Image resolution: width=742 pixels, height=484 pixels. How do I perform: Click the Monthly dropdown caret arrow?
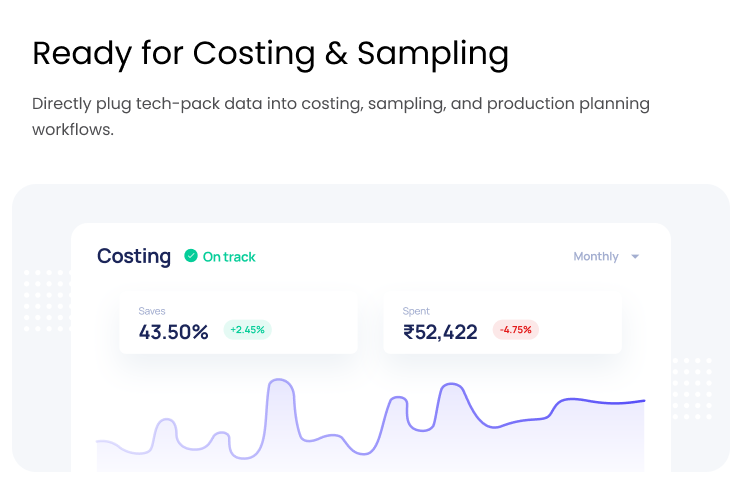pyautogui.click(x=635, y=257)
